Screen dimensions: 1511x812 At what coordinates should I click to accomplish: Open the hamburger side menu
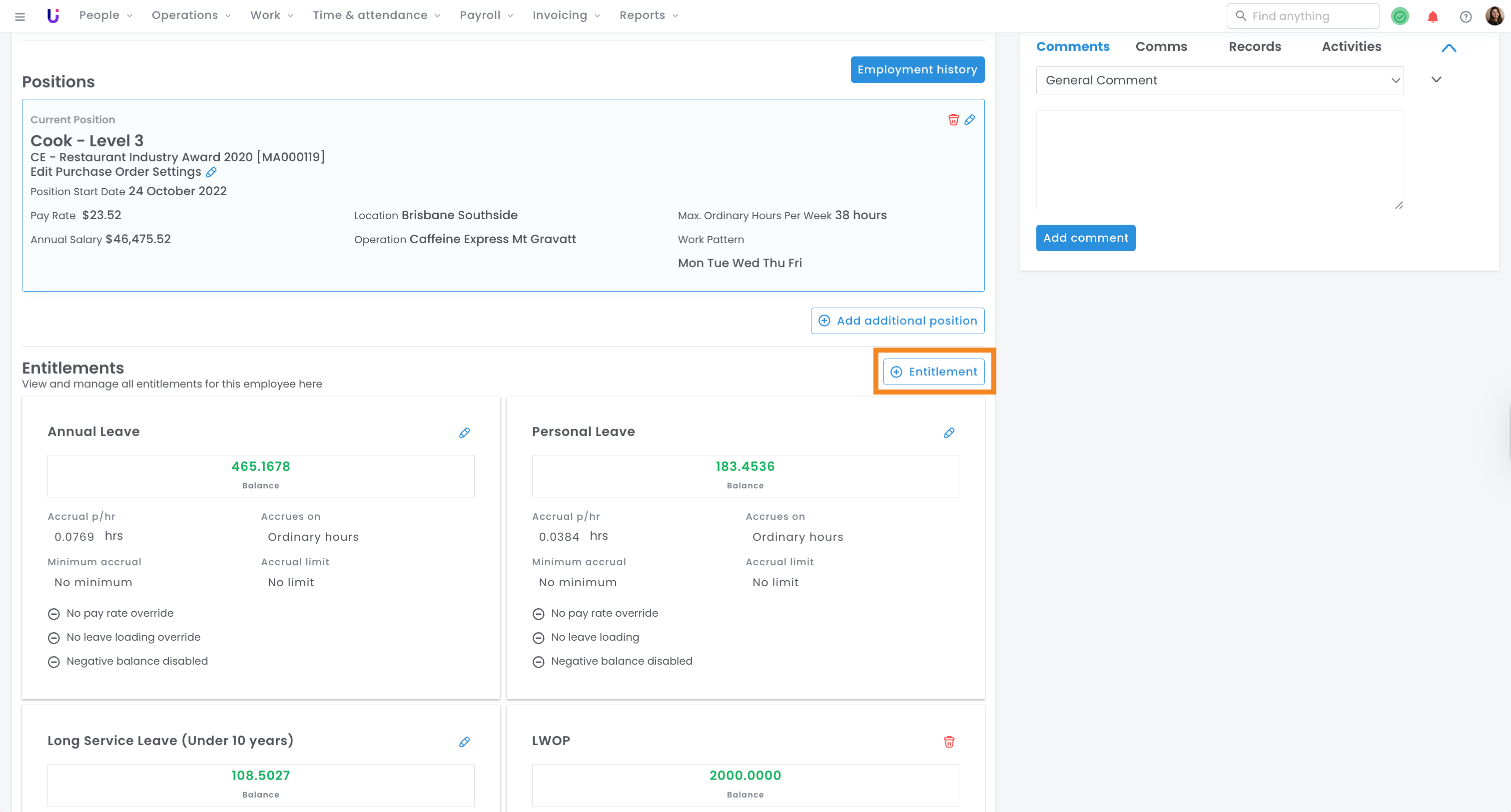click(x=20, y=16)
